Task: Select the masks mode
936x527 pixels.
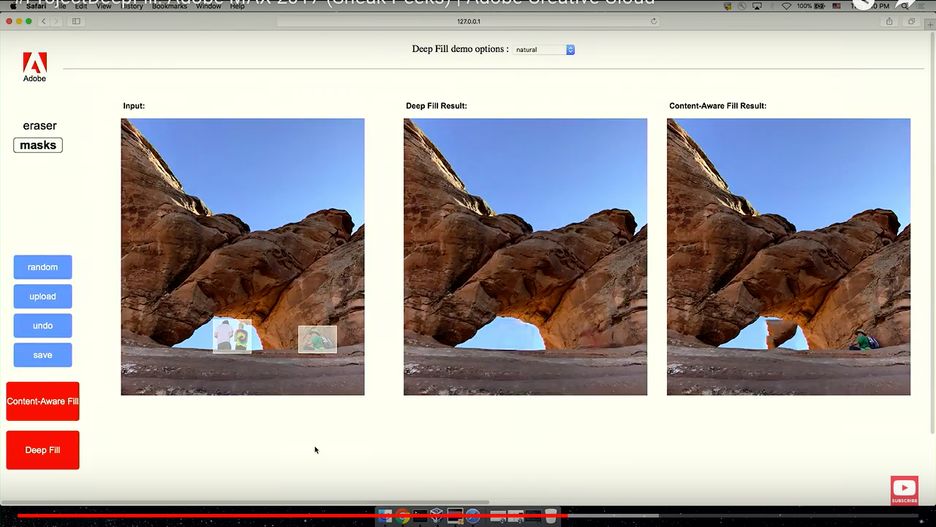Action: 38,145
